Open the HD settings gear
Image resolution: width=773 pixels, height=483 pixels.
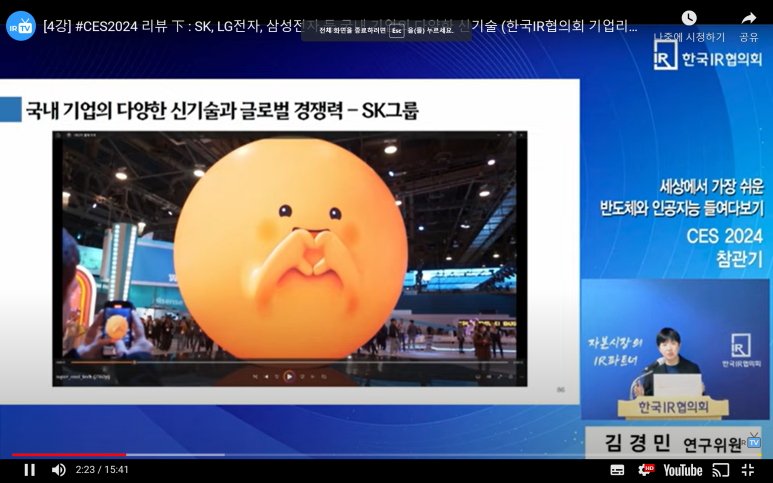pyautogui.click(x=645, y=470)
